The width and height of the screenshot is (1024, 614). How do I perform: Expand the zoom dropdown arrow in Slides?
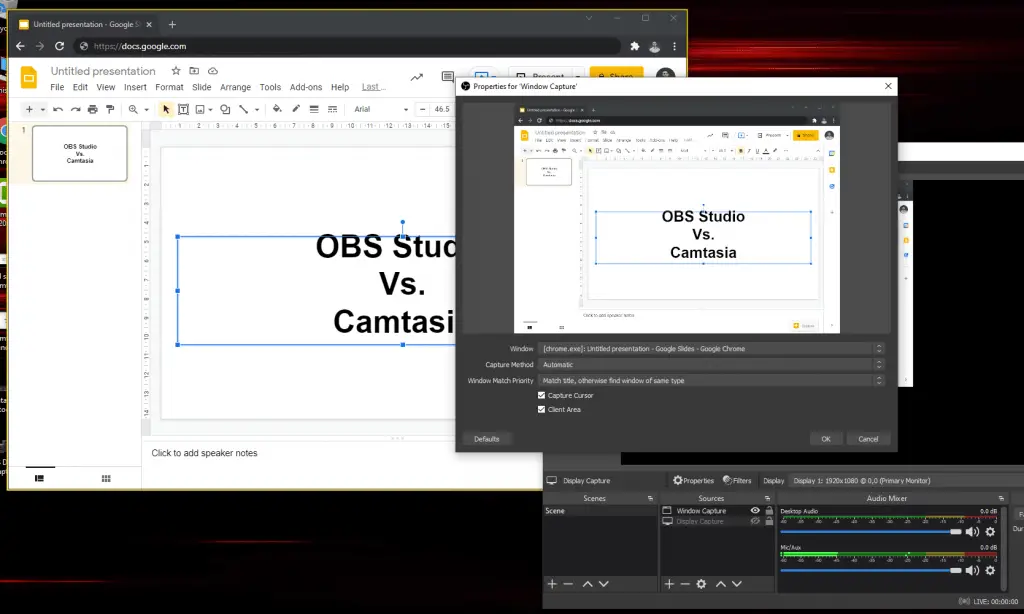(x=146, y=109)
